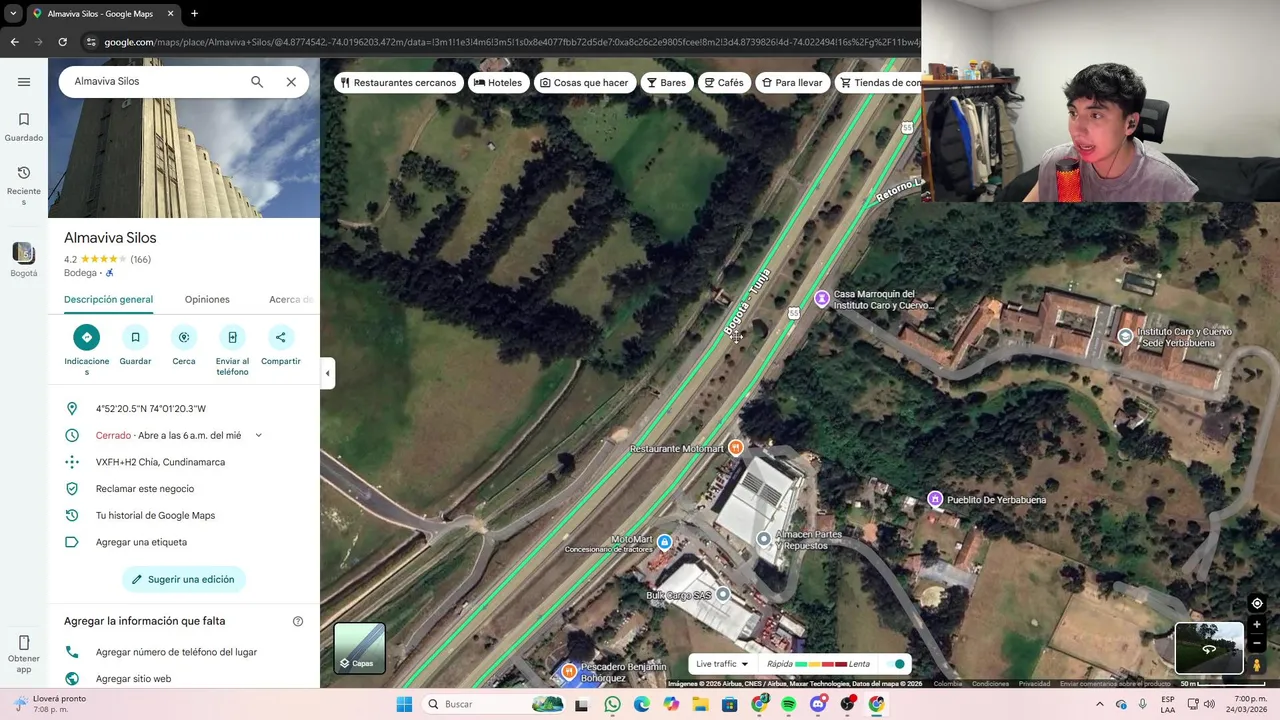The height and width of the screenshot is (720, 1280).
Task: Click the search magnifier icon
Action: tap(257, 82)
